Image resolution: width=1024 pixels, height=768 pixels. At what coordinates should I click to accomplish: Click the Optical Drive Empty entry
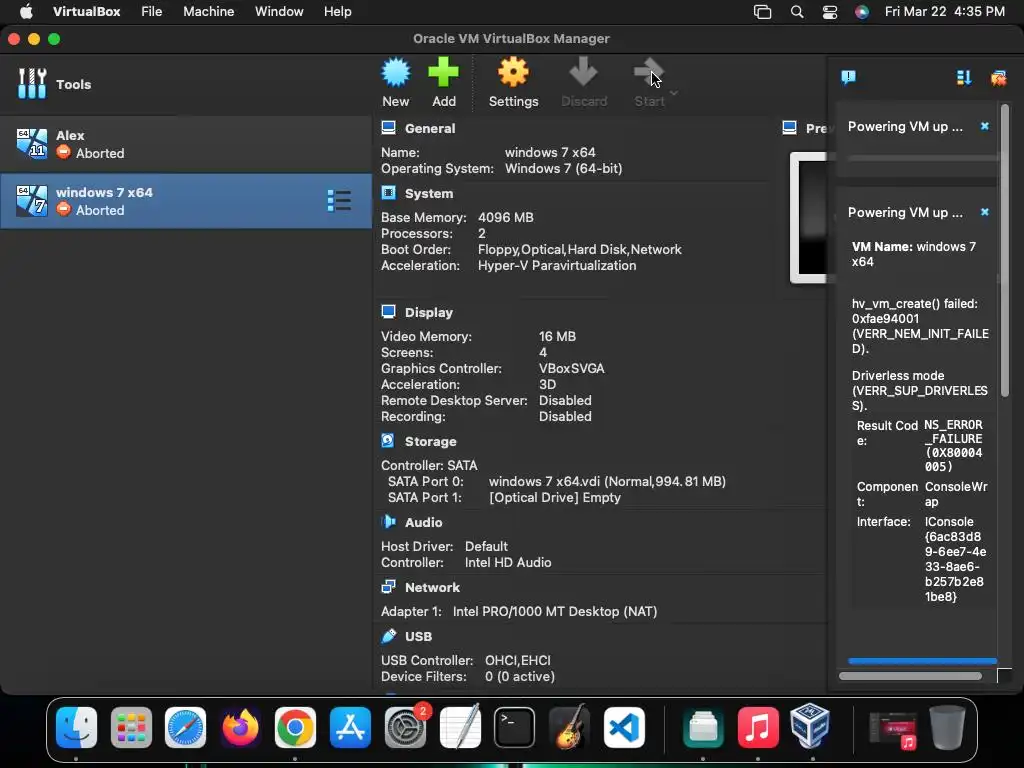coord(554,498)
